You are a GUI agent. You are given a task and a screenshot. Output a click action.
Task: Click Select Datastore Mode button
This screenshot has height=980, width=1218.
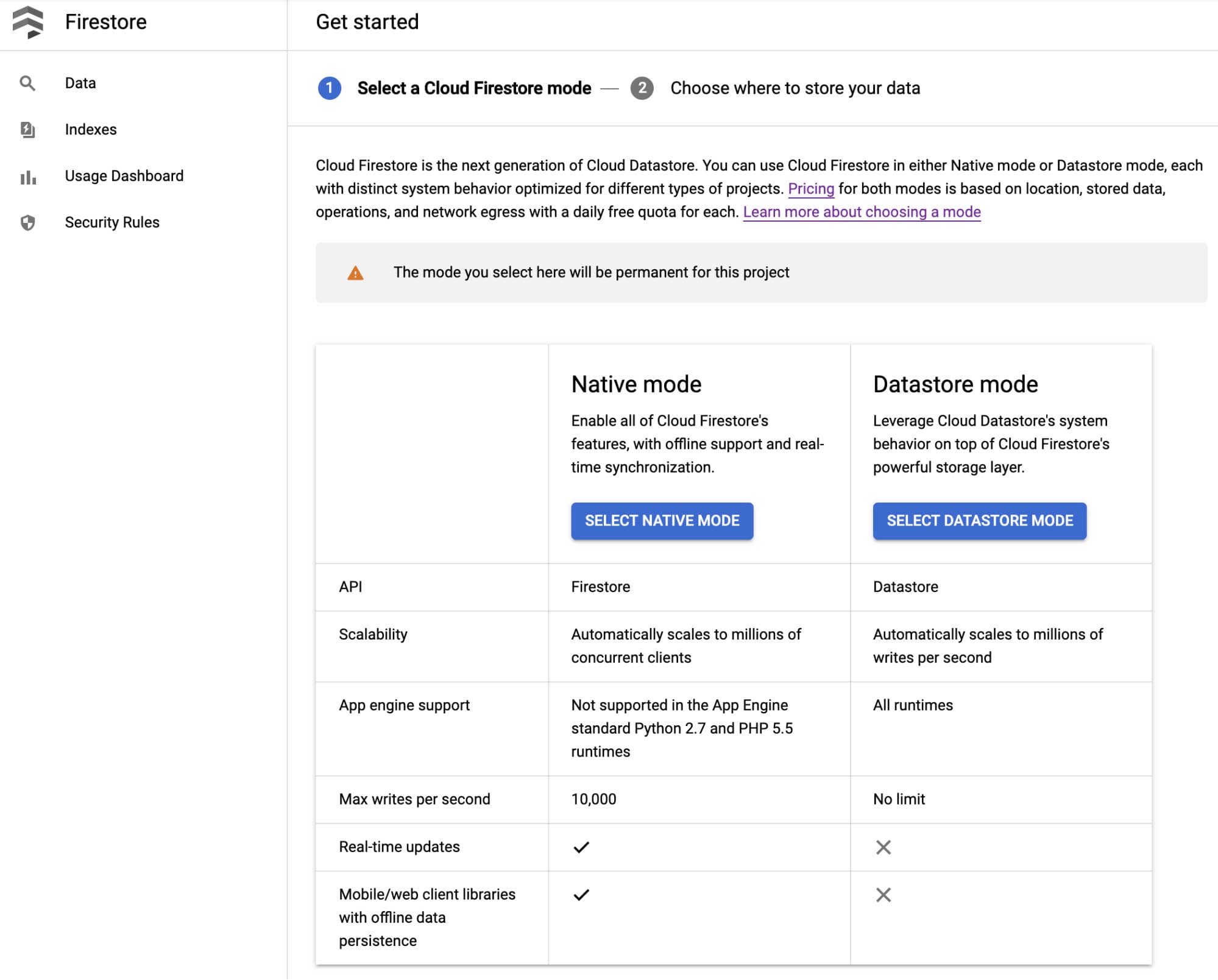click(x=979, y=521)
